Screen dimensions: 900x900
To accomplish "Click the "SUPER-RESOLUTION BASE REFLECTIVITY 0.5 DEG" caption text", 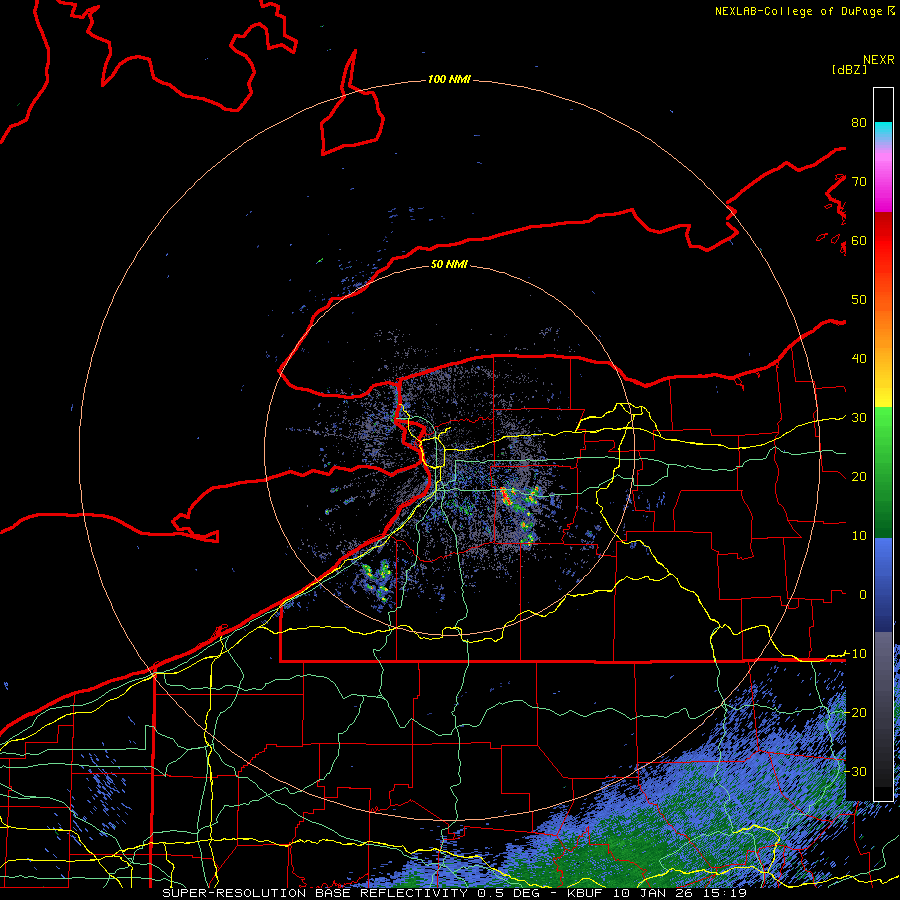I will tap(351, 893).
